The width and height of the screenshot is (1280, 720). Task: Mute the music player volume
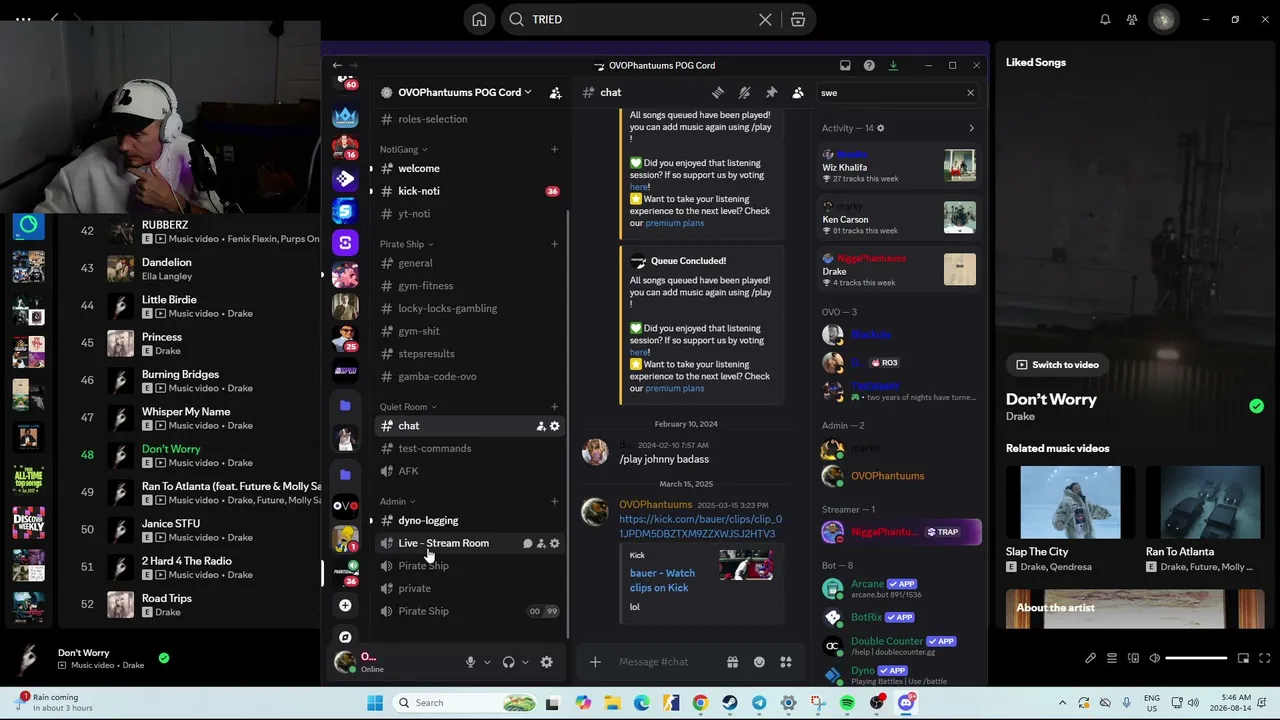tap(1154, 658)
